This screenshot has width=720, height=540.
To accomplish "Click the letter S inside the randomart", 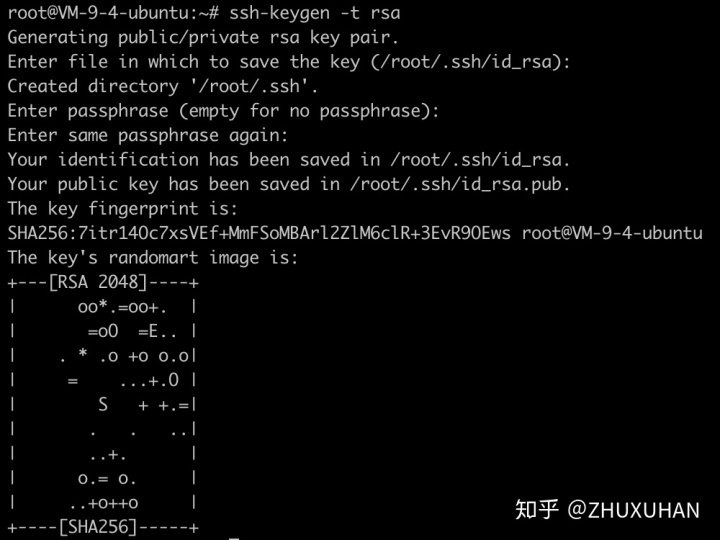I will click(x=103, y=405).
